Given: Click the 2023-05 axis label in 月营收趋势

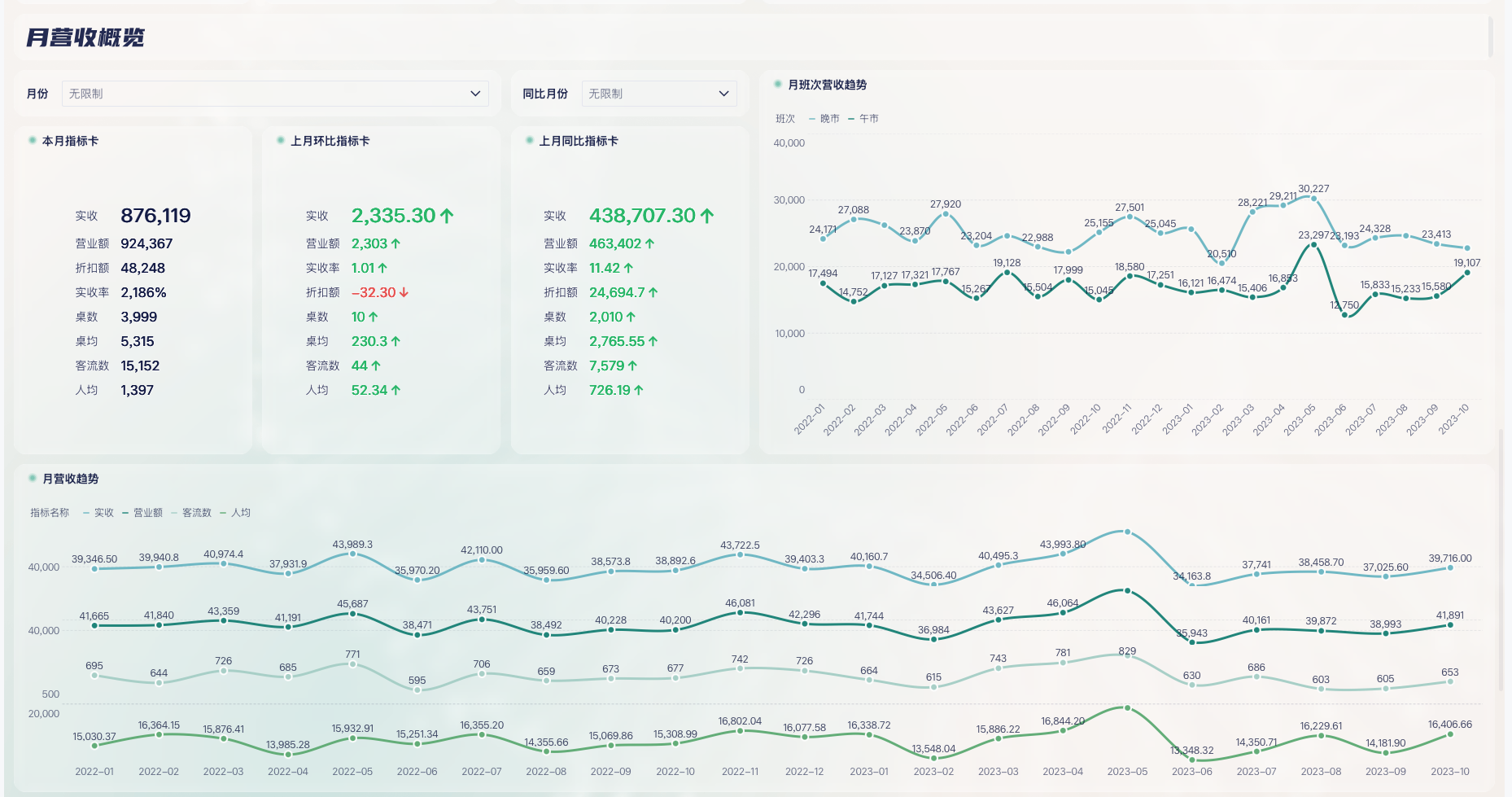Looking at the screenshot, I should pyautogui.click(x=1127, y=771).
